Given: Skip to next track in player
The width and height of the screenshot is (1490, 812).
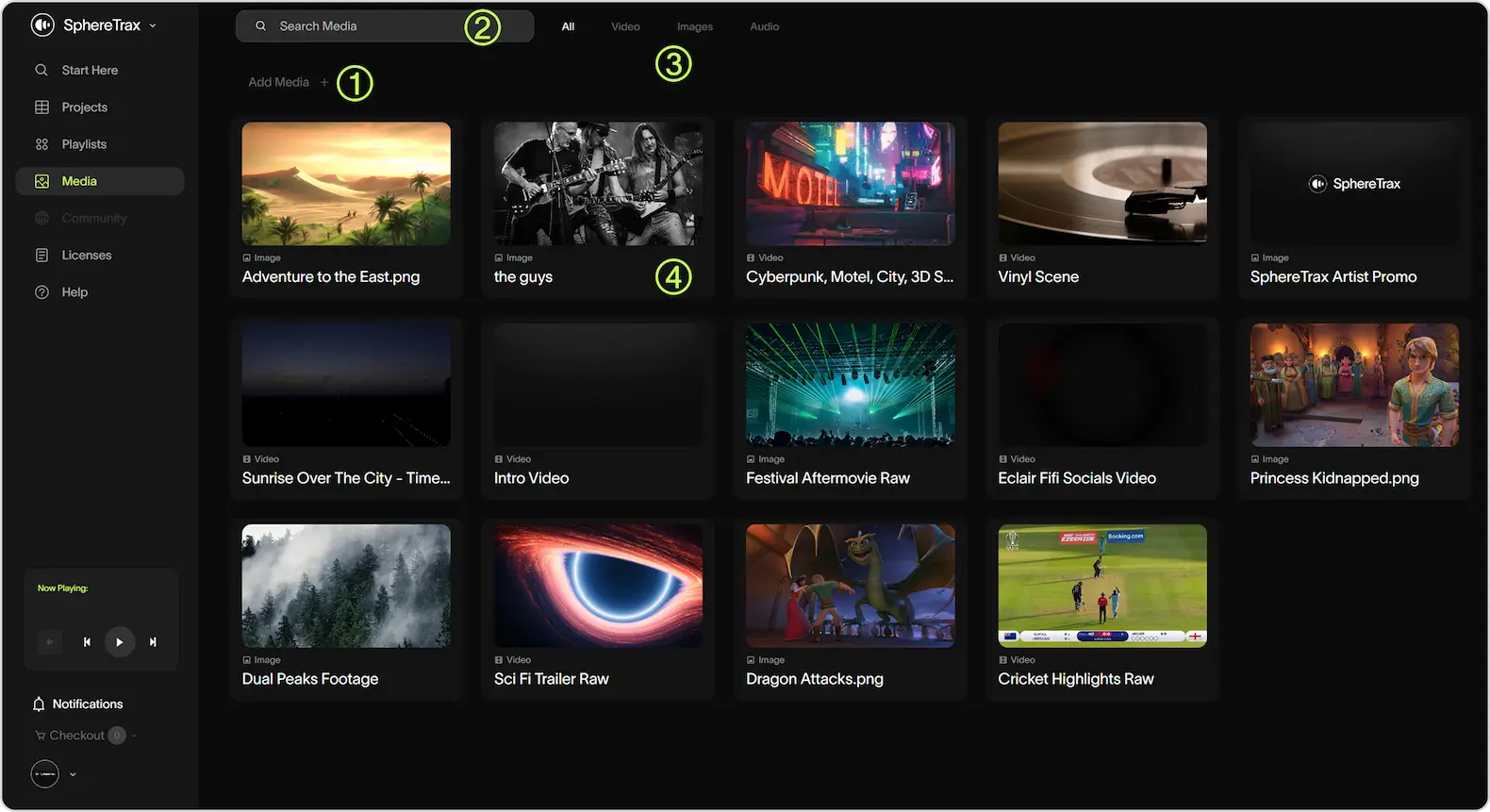Looking at the screenshot, I should (153, 642).
